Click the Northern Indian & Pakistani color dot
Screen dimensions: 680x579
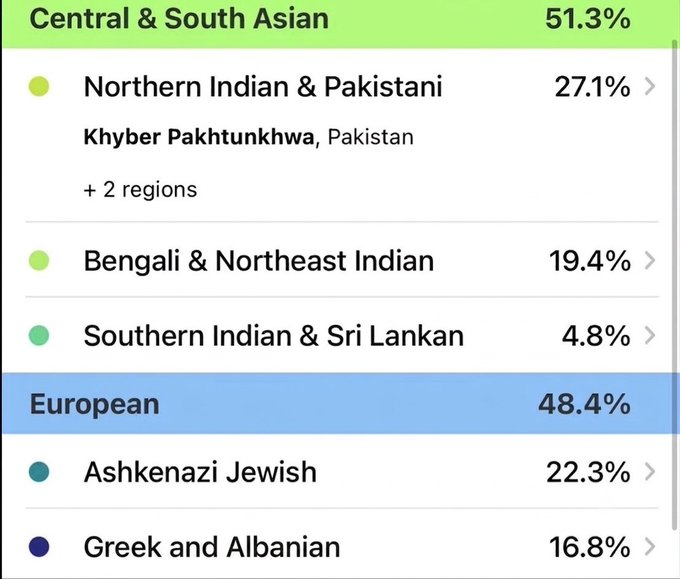(39, 86)
